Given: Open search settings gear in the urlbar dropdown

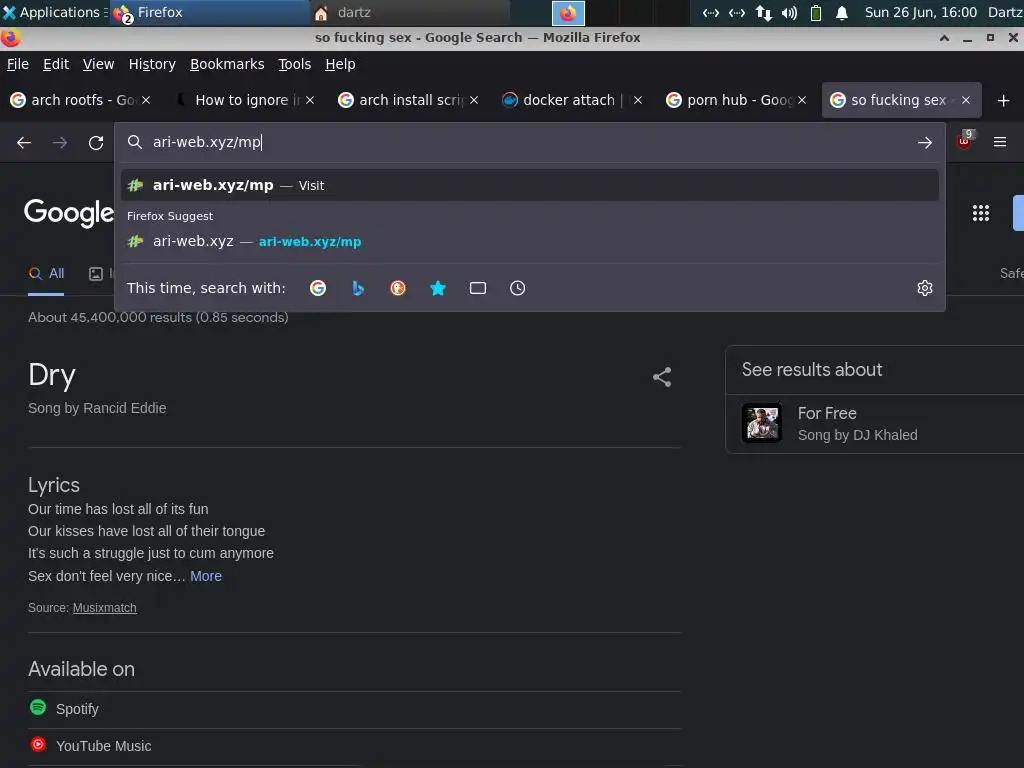Looking at the screenshot, I should [925, 288].
